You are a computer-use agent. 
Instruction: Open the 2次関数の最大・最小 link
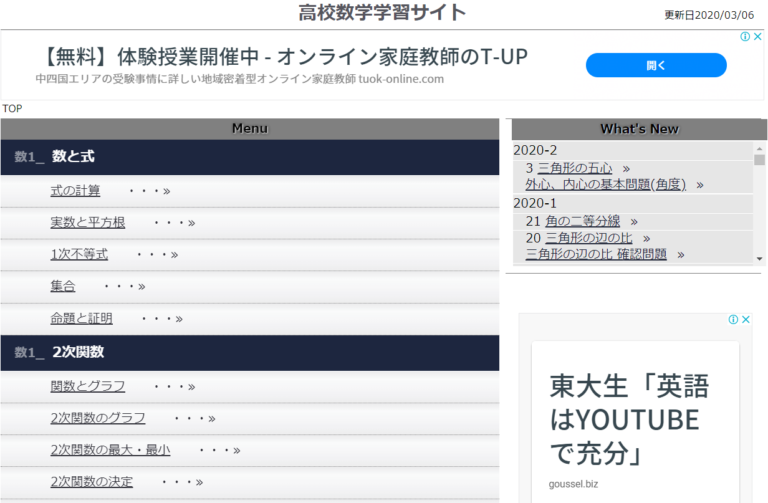pyautogui.click(x=110, y=450)
